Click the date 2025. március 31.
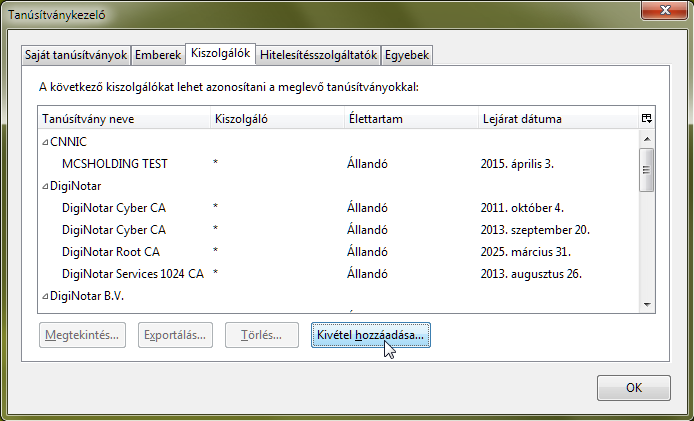694x421 pixels. pyautogui.click(x=525, y=252)
